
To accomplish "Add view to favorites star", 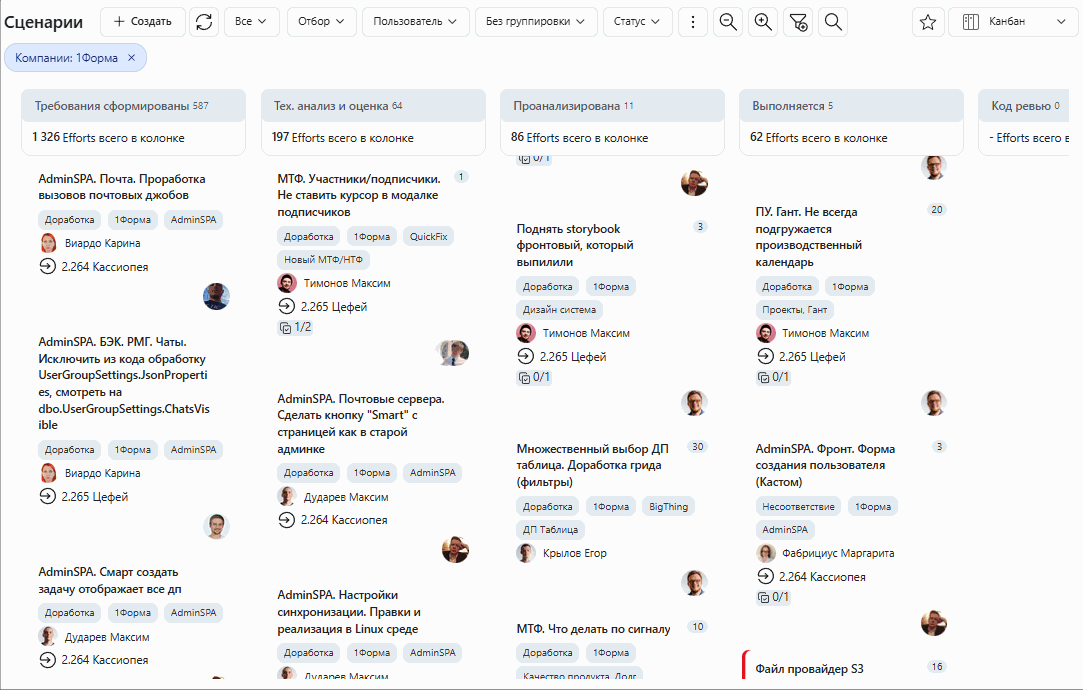I will tap(928, 22).
